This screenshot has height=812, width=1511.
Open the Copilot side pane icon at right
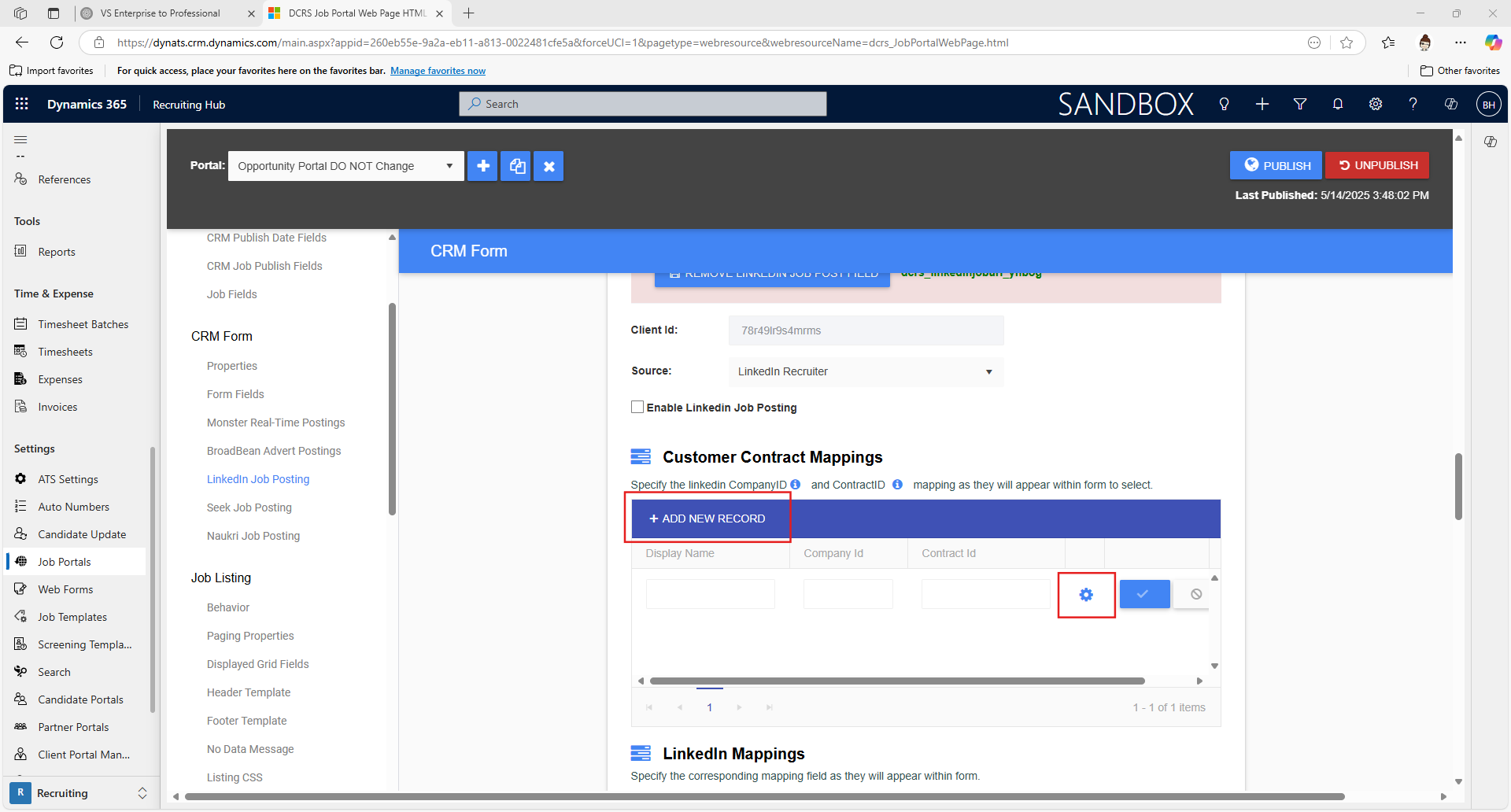pyautogui.click(x=1491, y=142)
